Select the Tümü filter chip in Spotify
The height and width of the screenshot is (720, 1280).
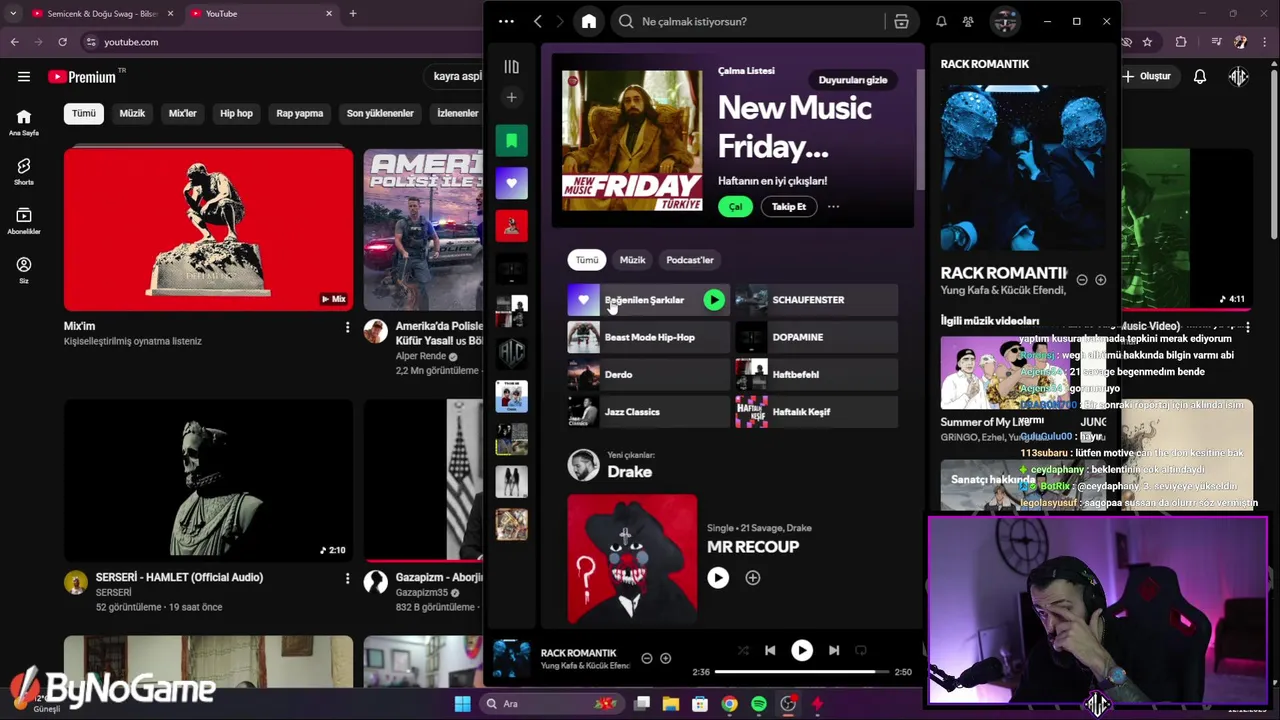[x=587, y=260]
